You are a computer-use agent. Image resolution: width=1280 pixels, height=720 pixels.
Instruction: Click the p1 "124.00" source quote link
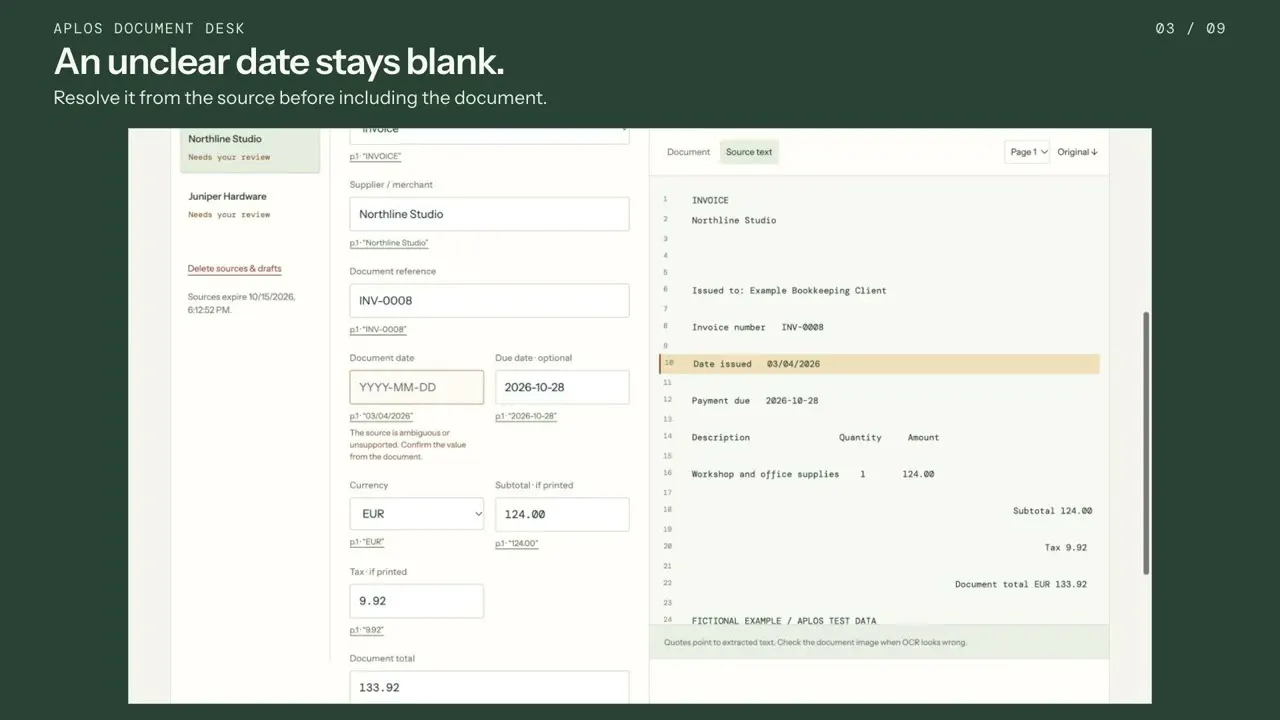(x=517, y=544)
